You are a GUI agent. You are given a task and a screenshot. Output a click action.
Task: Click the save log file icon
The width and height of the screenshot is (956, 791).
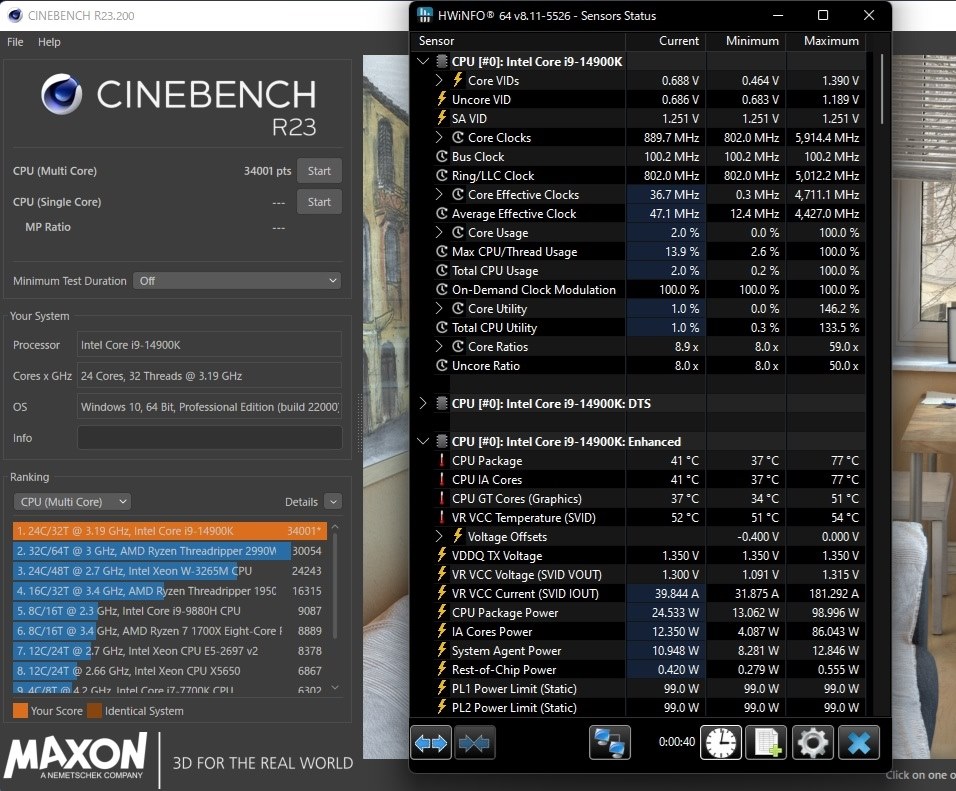[766, 743]
